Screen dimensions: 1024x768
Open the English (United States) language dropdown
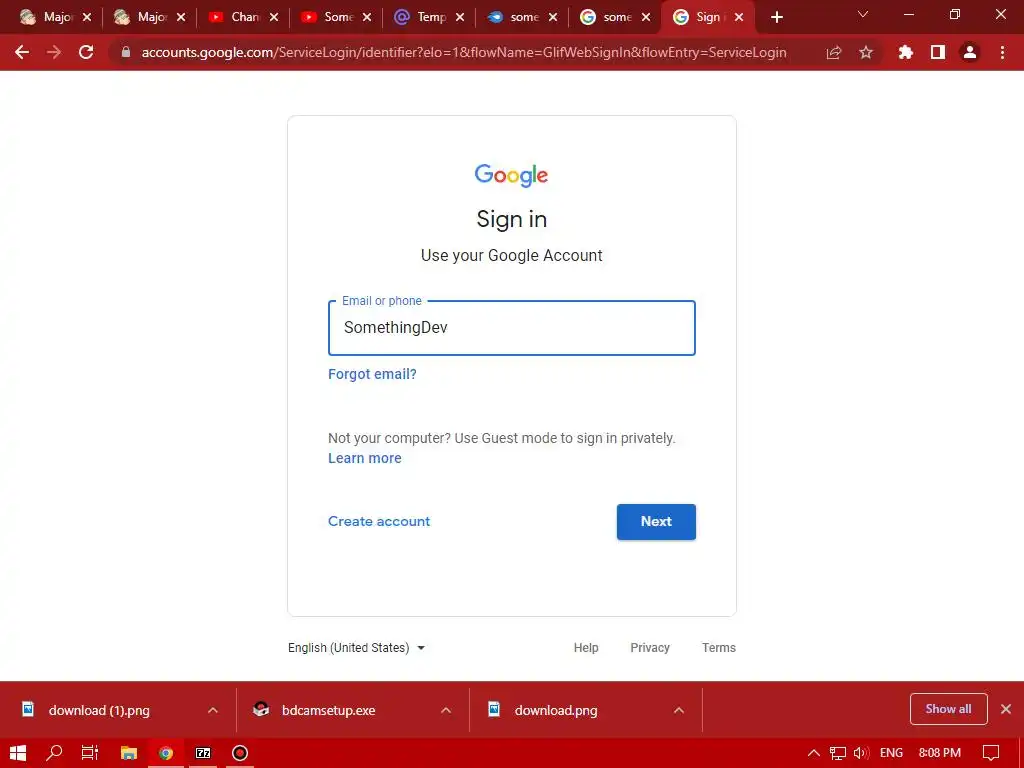click(x=357, y=648)
